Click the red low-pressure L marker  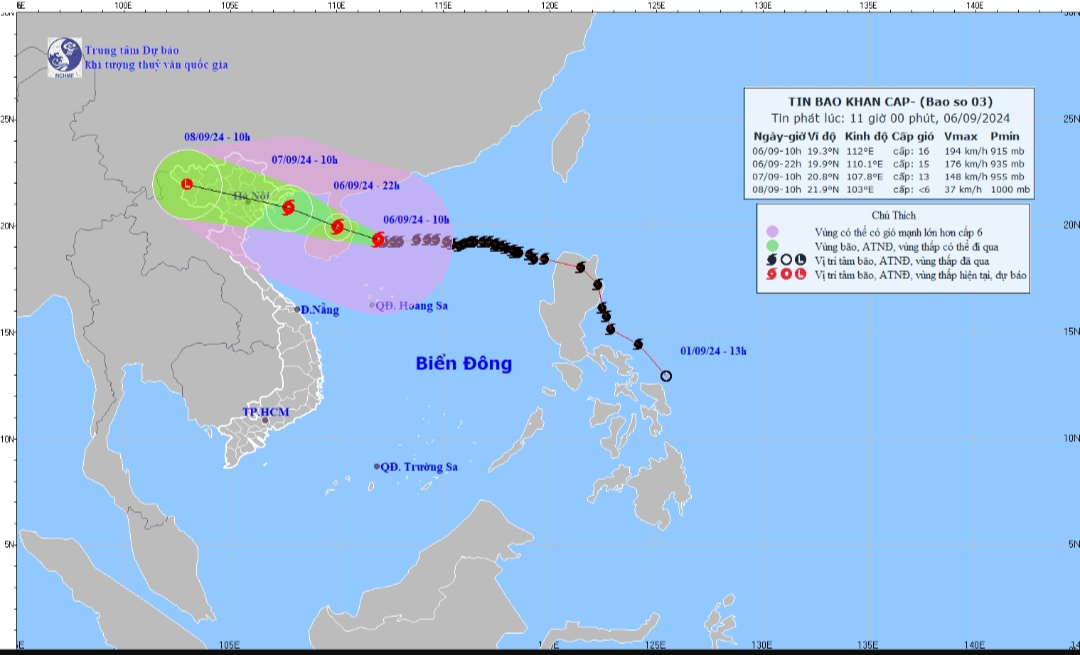point(187,184)
